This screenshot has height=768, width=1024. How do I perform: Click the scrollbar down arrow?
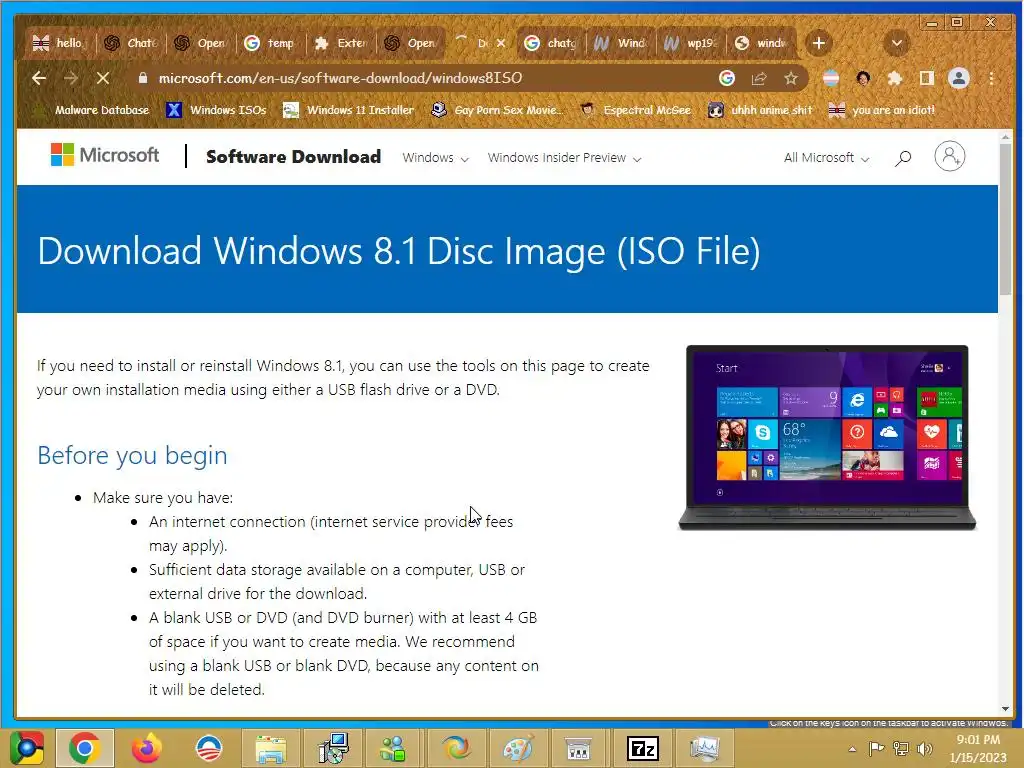(x=1005, y=709)
